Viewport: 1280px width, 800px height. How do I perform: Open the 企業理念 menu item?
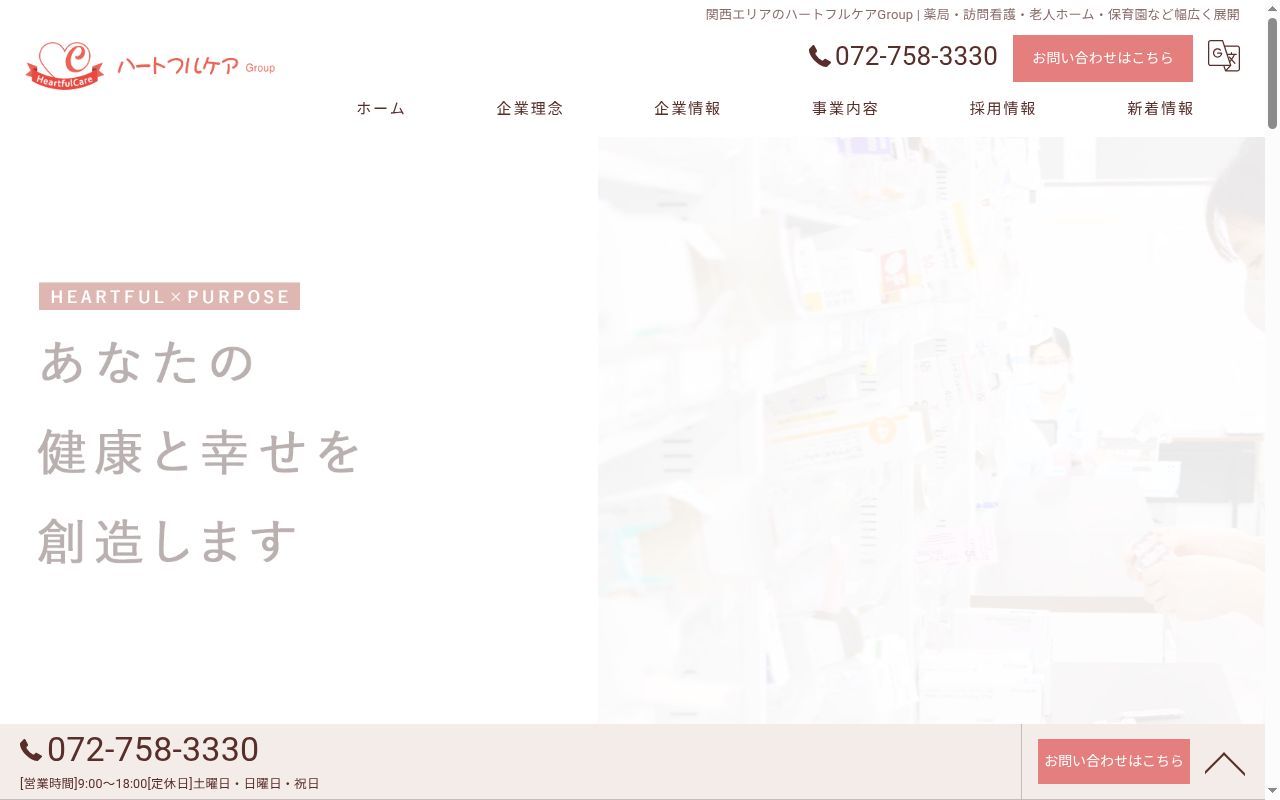(530, 109)
